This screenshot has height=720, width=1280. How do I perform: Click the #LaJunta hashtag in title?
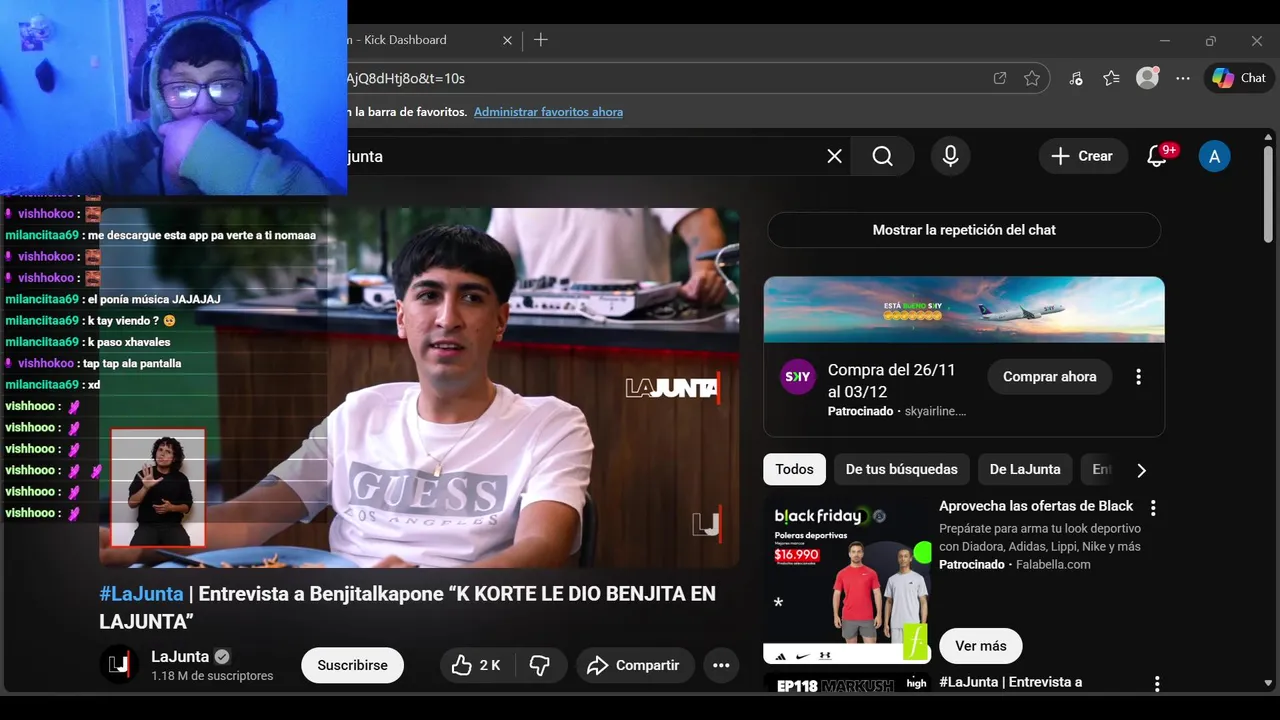pos(141,594)
